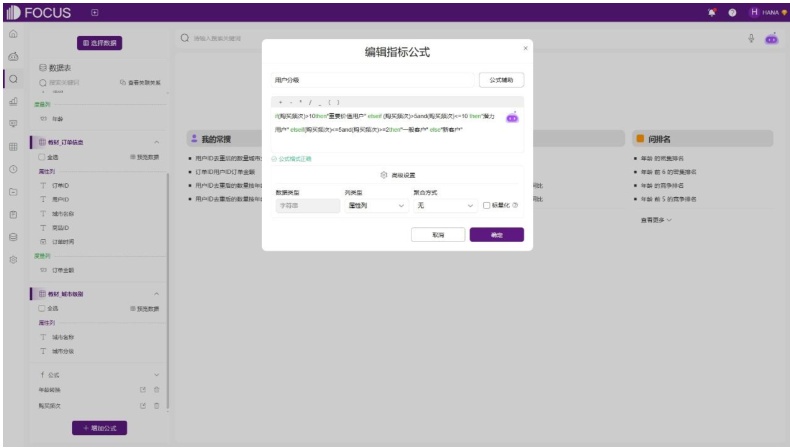
Task: Open the settings gear icon in left sidebar
Action: [13, 260]
